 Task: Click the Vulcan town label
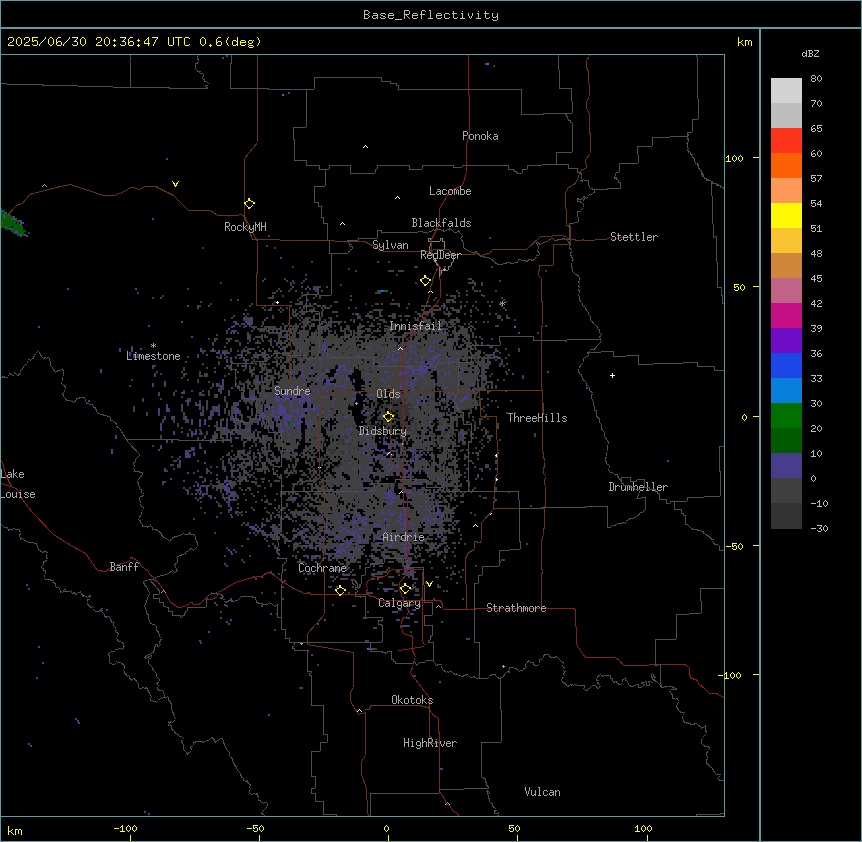(543, 792)
